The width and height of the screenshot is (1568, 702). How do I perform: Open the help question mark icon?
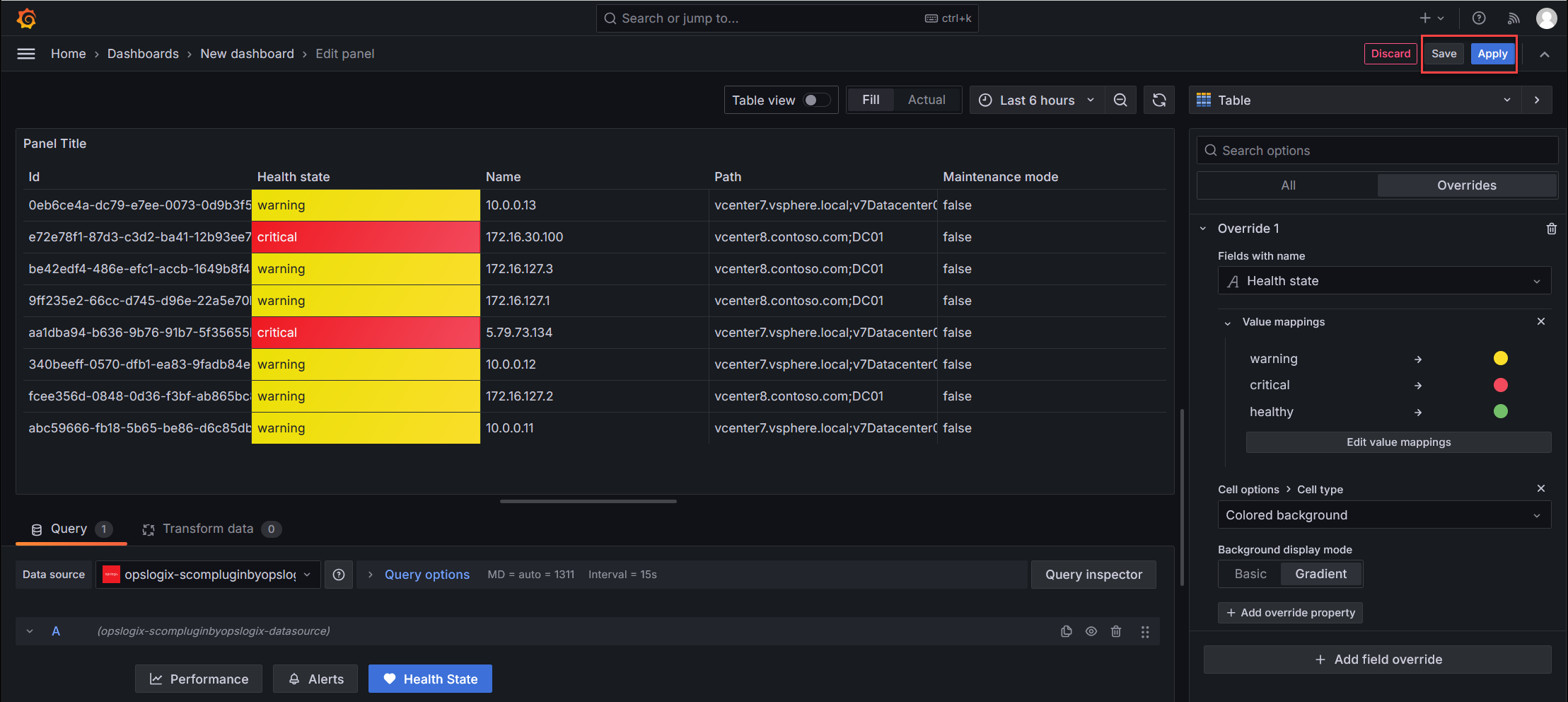(x=1479, y=18)
